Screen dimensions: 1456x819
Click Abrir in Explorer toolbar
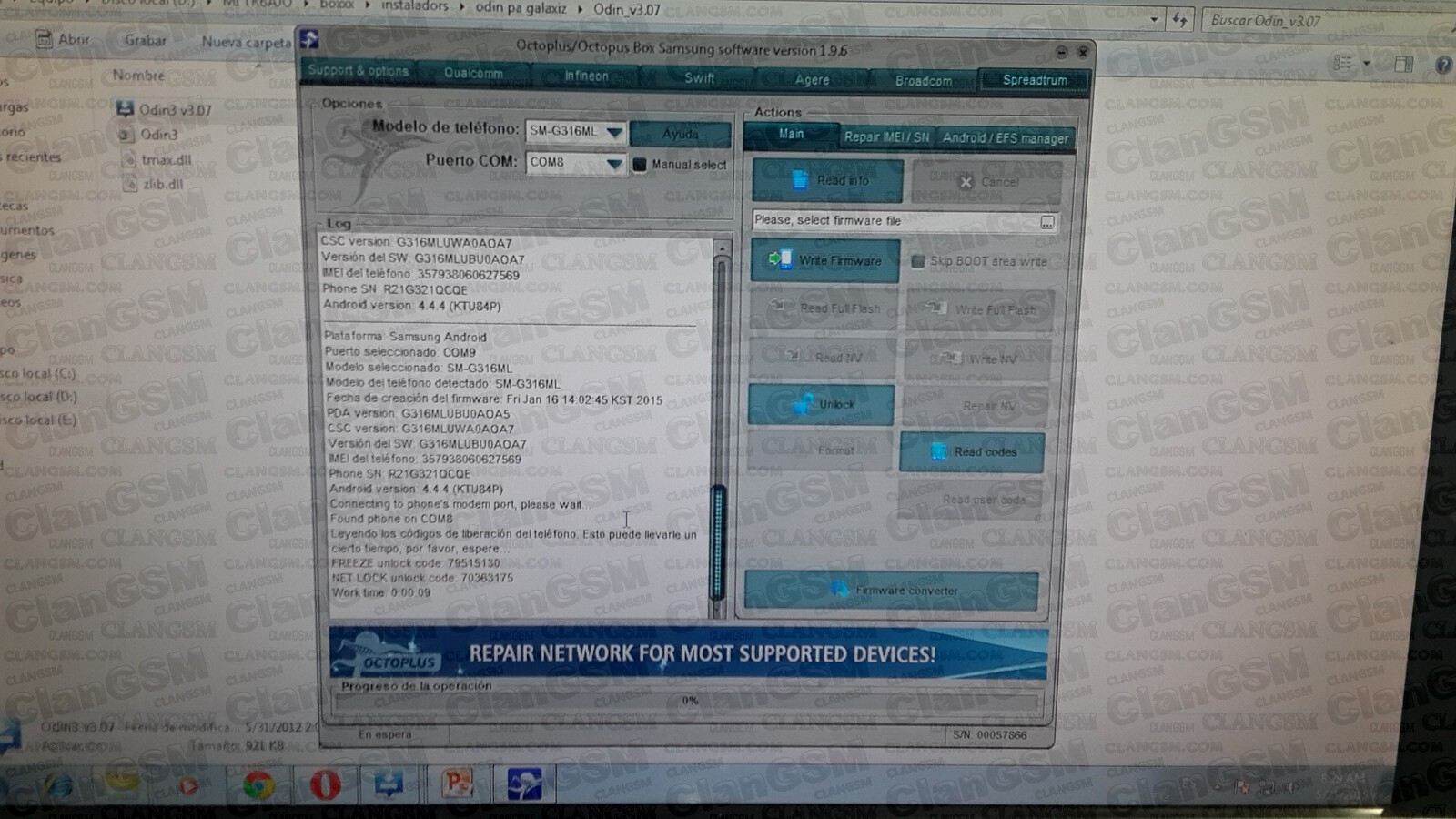tap(63, 39)
